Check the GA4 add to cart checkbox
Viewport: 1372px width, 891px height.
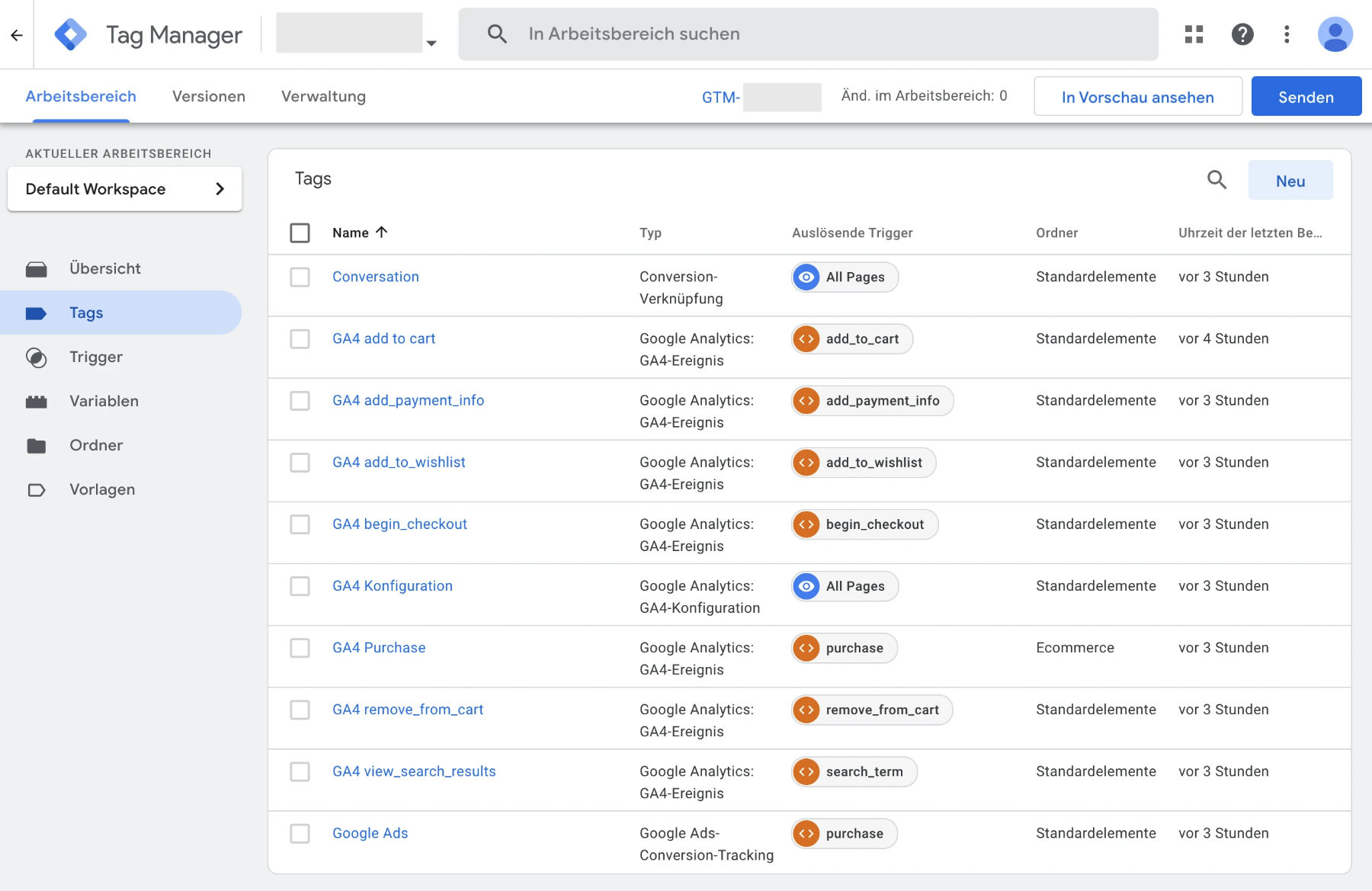click(x=300, y=338)
